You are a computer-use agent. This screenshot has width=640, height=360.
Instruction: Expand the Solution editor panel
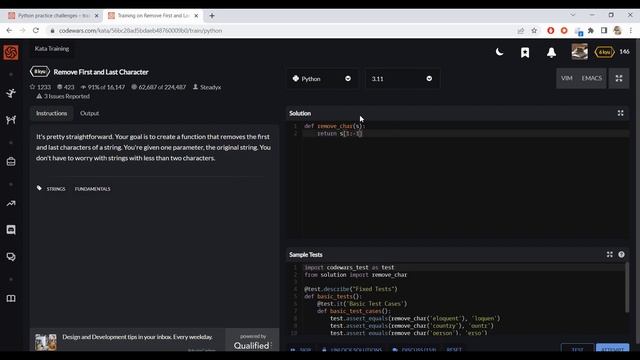click(620, 113)
